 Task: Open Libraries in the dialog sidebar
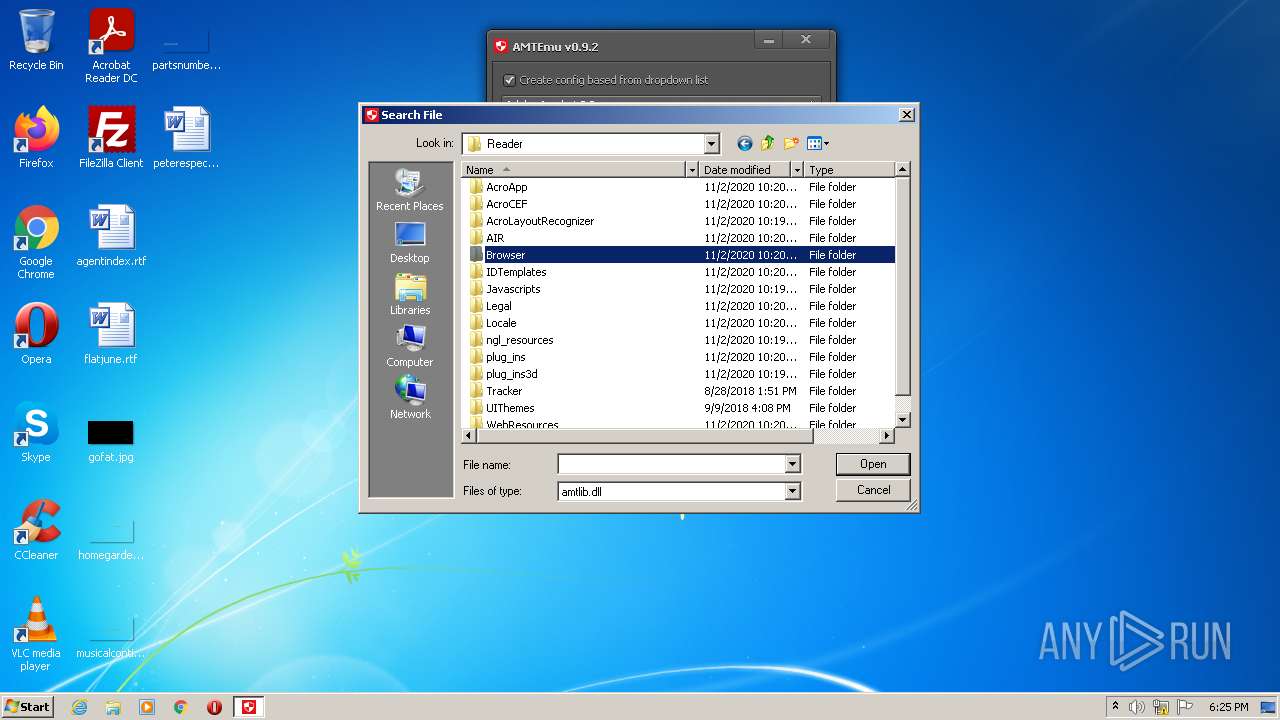[x=410, y=295]
